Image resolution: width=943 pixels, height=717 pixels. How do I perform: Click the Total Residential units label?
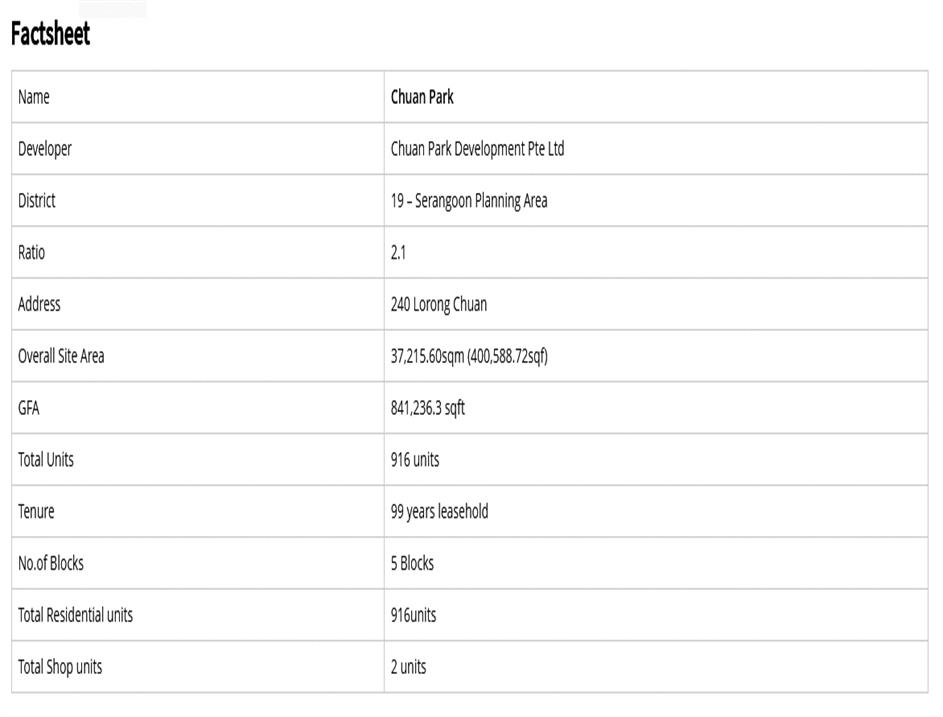(x=75, y=615)
